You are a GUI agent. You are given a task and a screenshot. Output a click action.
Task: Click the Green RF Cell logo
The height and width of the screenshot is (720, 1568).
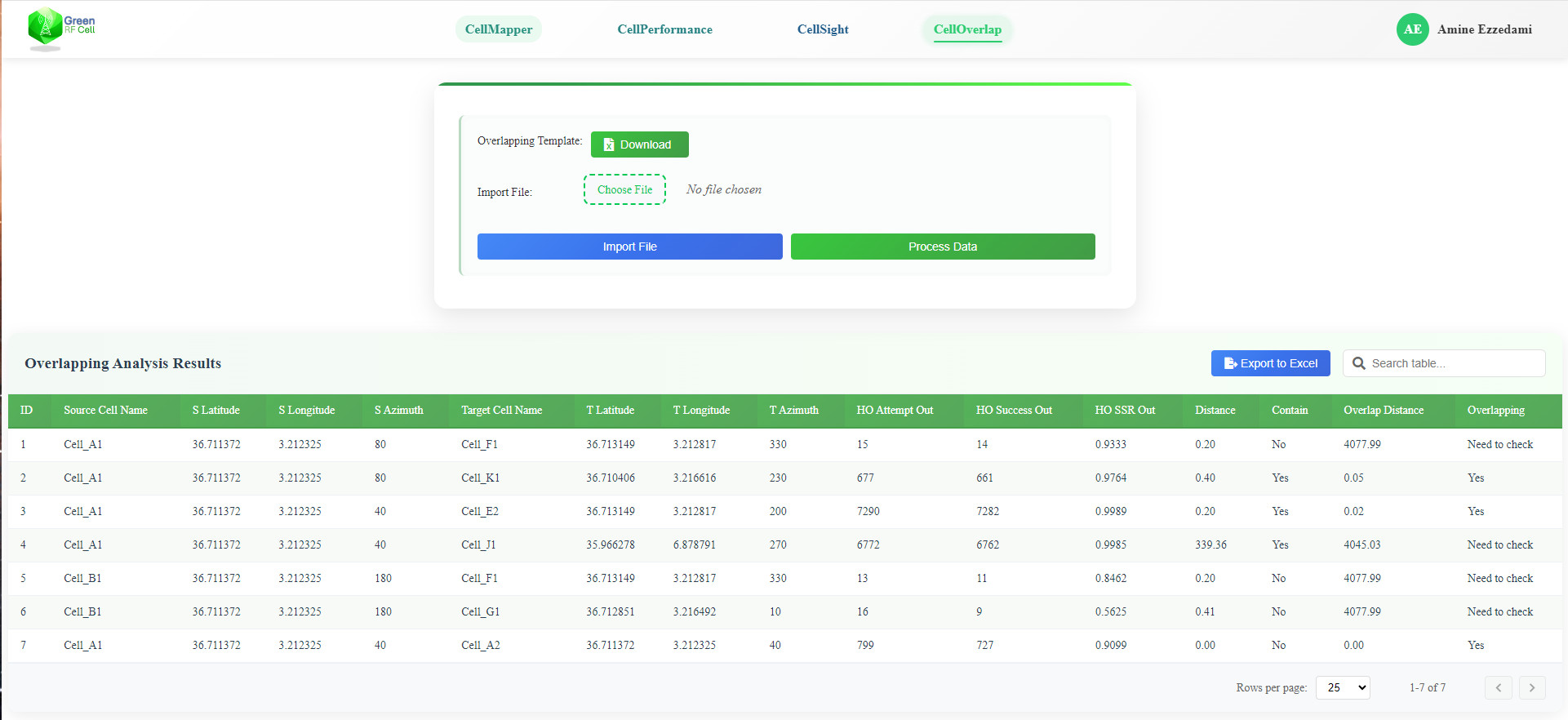click(61, 29)
